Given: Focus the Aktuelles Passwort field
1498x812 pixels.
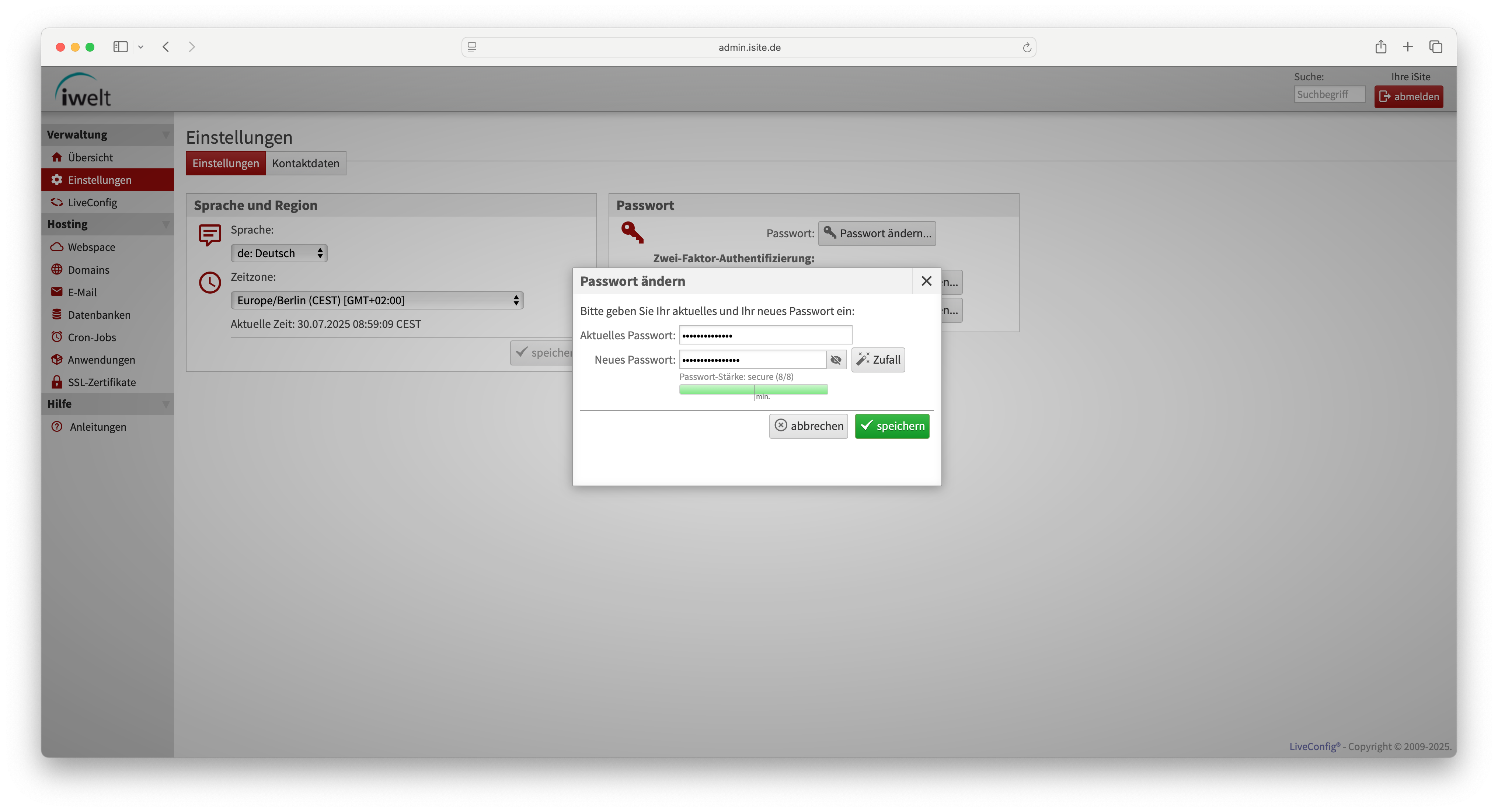Looking at the screenshot, I should point(765,335).
